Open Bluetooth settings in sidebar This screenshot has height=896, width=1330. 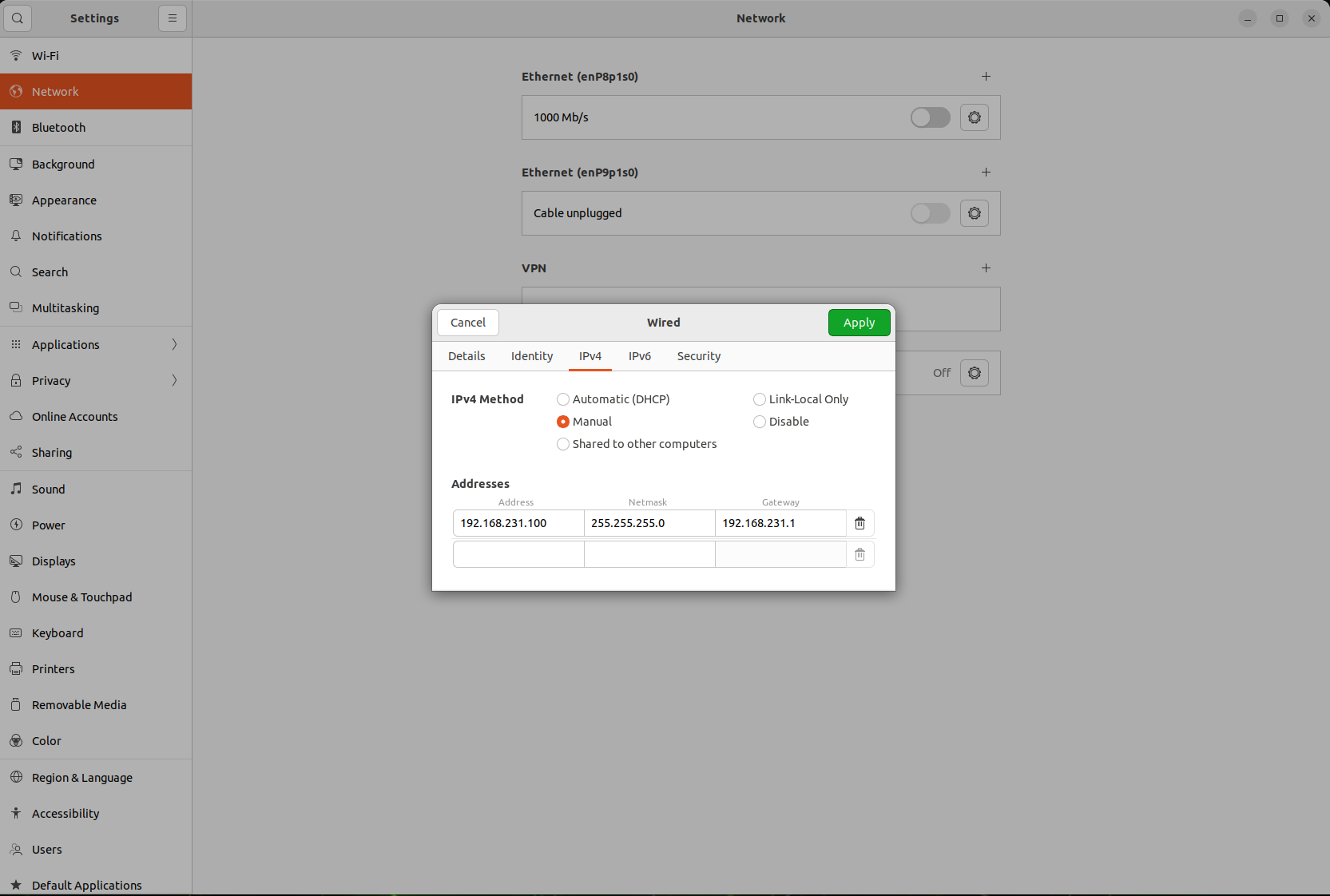58,128
